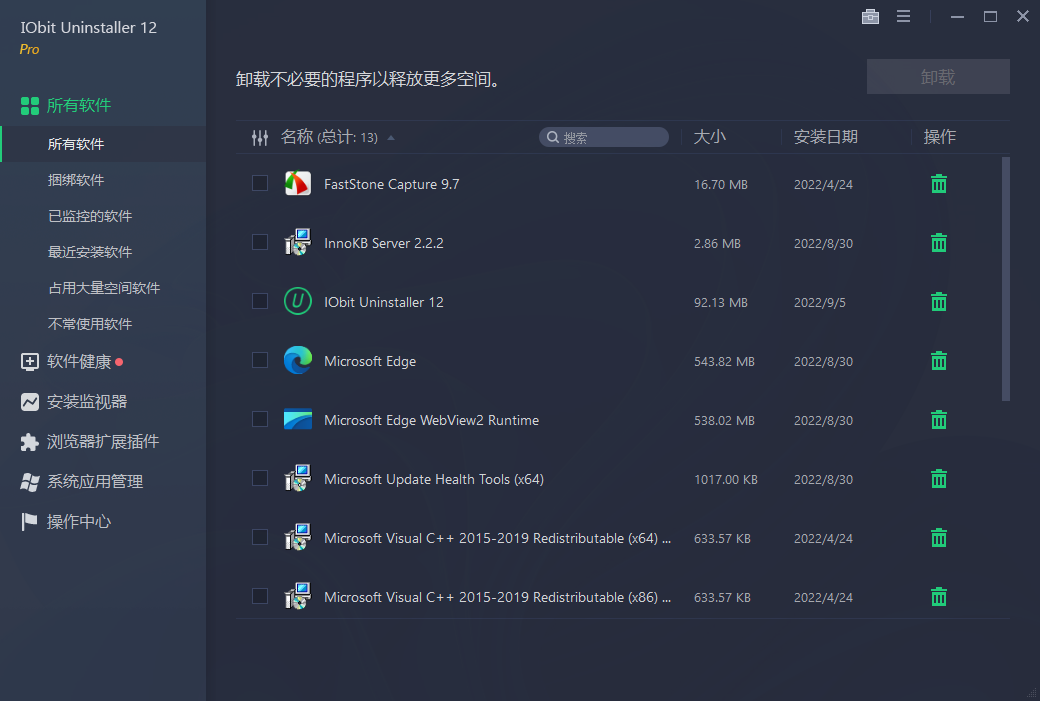This screenshot has width=1040, height=701.
Task: Uninstall Microsoft Edge with its trash icon
Action: pyautogui.click(x=939, y=361)
